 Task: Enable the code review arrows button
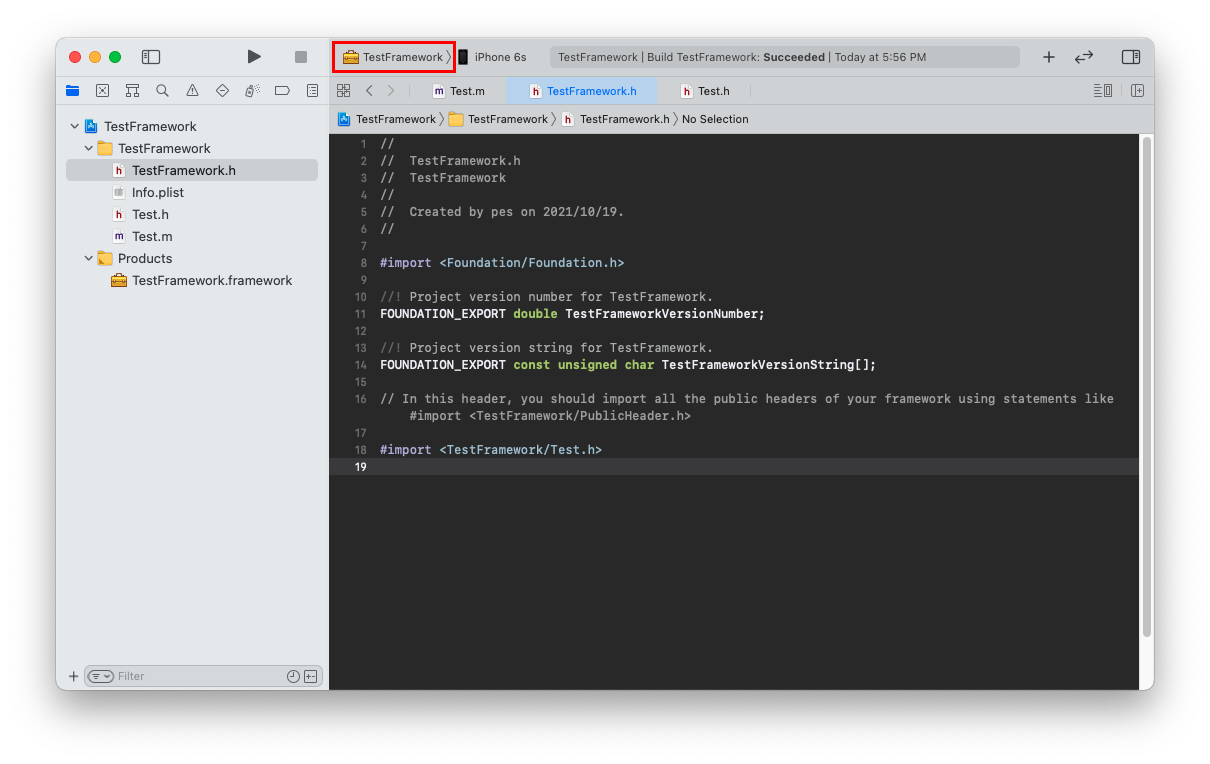pos(1084,57)
